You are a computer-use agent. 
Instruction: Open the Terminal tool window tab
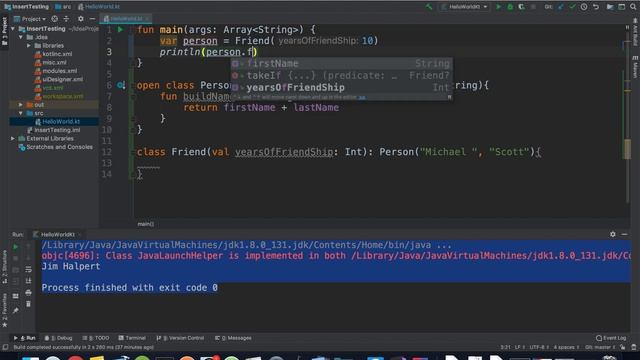(132, 338)
